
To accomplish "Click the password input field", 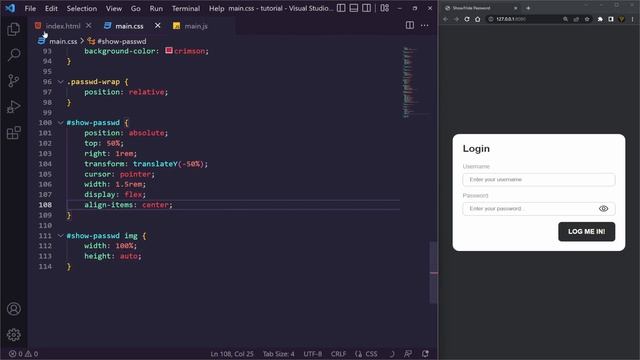I will point(539,209).
